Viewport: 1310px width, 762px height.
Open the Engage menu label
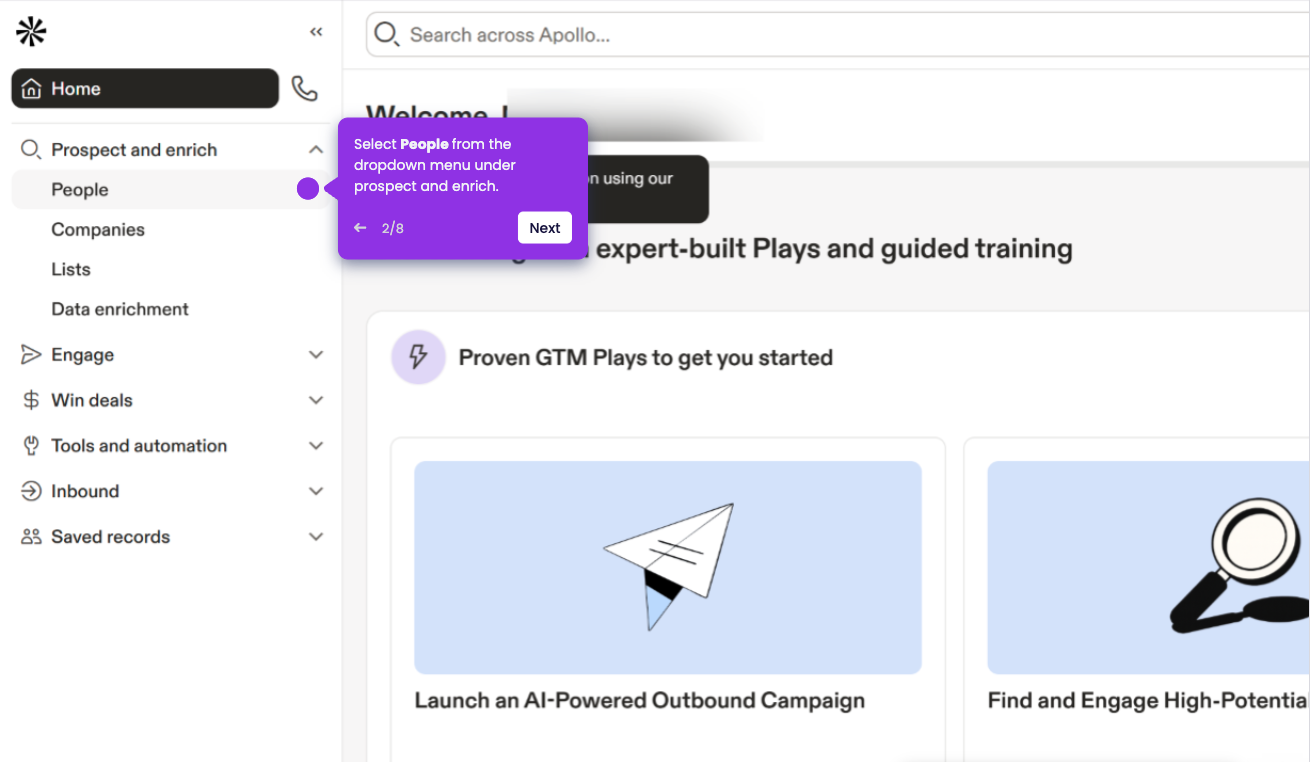(83, 355)
